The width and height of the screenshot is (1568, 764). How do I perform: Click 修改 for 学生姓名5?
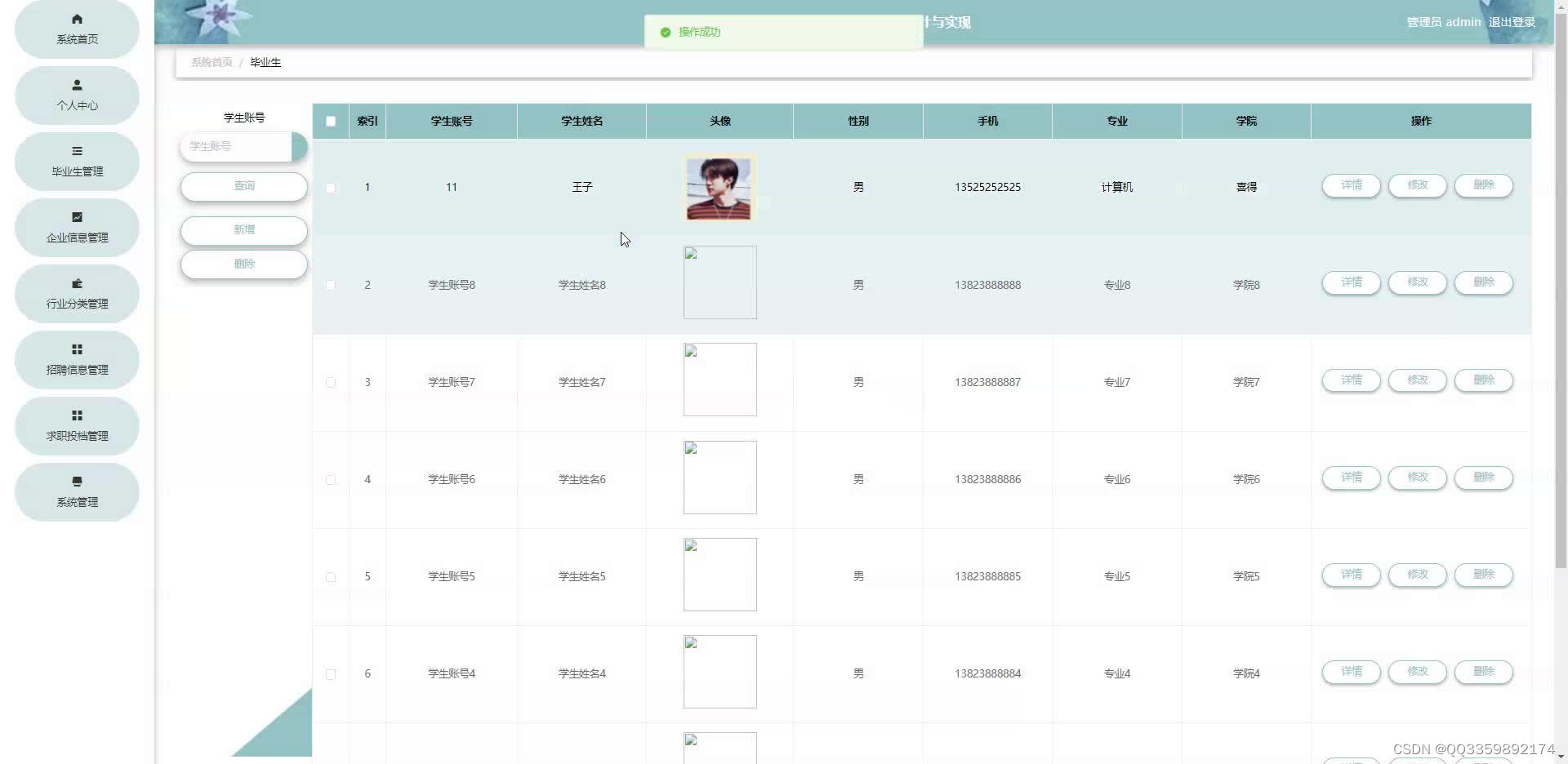click(x=1418, y=575)
